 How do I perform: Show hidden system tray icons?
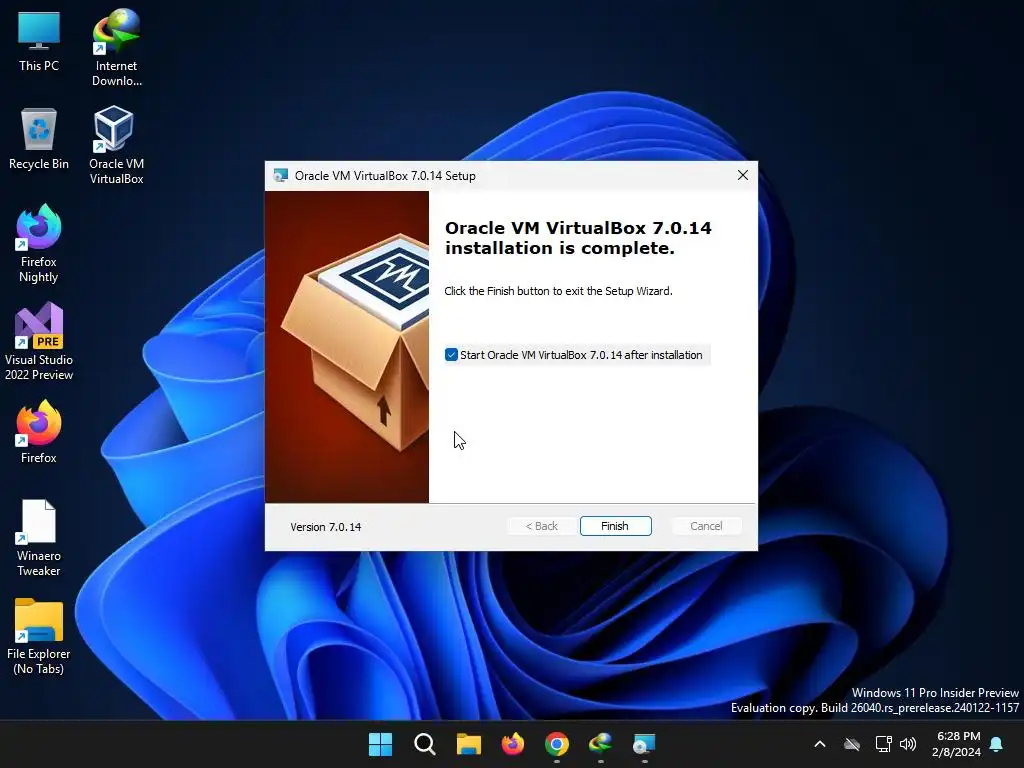[x=820, y=744]
